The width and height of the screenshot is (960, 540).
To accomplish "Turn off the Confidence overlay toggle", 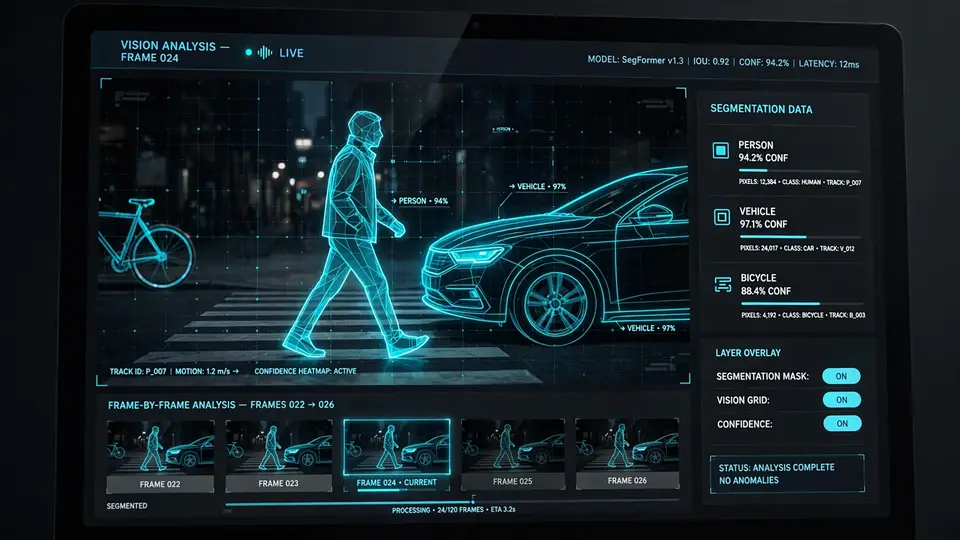I will click(842, 424).
